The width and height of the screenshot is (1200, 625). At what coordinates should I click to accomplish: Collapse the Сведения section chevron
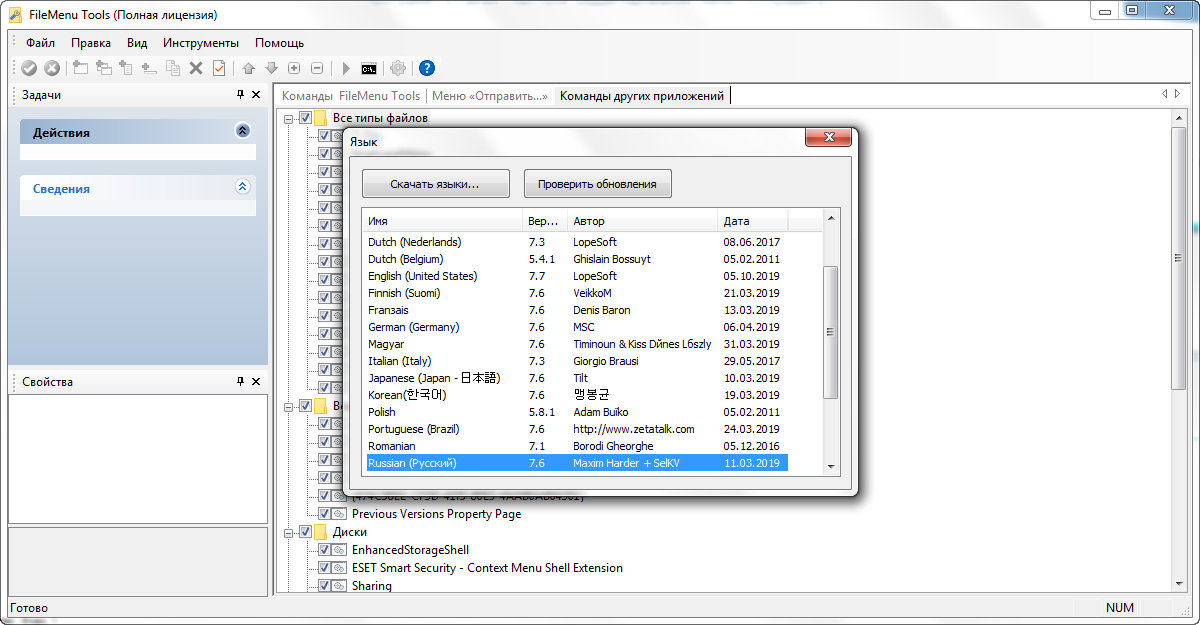pos(242,187)
